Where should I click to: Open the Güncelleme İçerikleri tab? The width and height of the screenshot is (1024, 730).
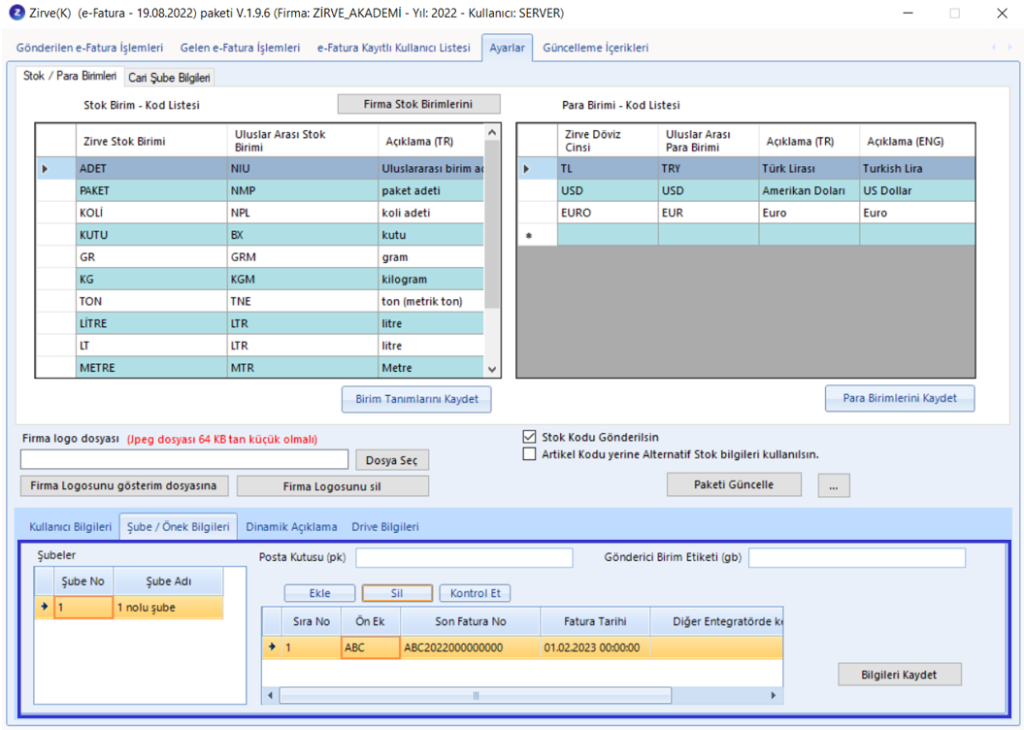(596, 48)
